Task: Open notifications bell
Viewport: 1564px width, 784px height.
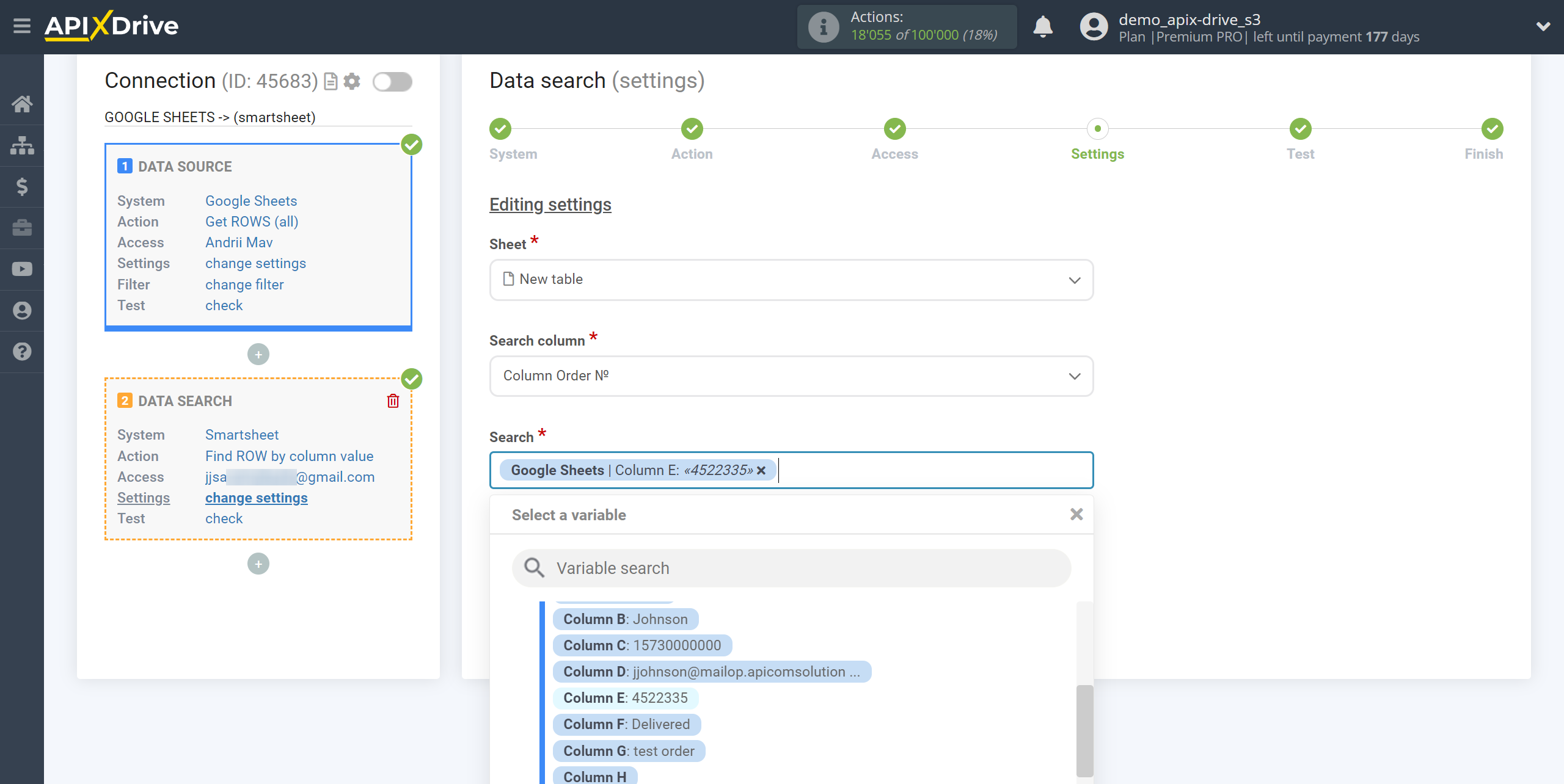Action: (1043, 27)
